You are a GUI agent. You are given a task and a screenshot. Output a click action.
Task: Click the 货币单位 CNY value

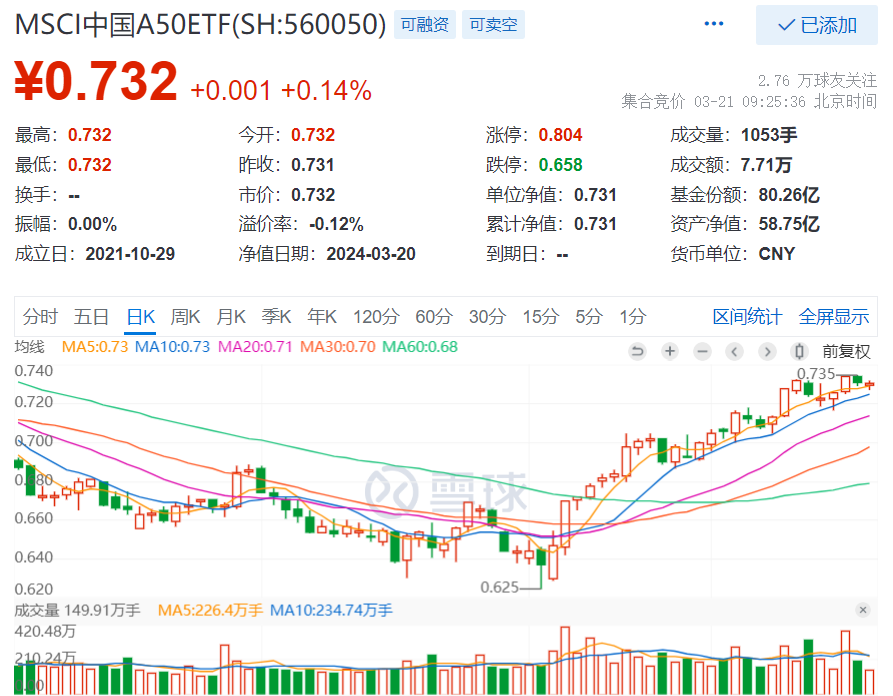click(776, 253)
